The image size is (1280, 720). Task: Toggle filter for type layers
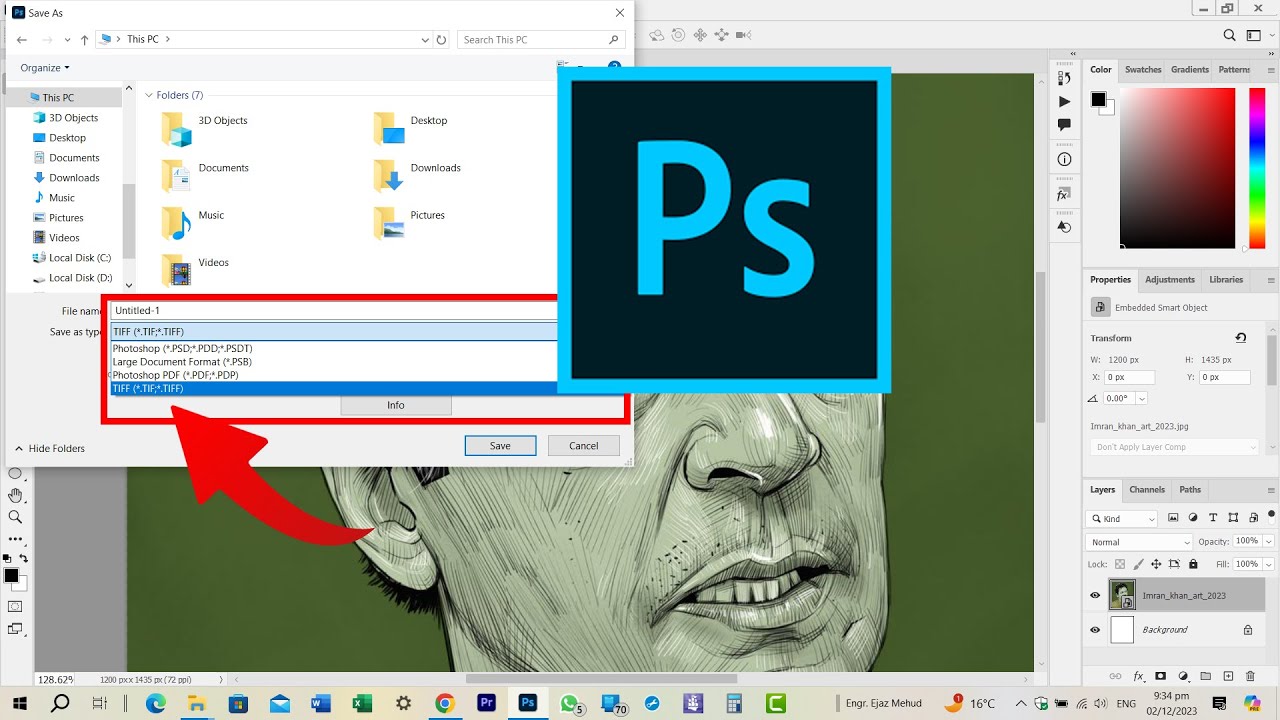tap(1214, 518)
